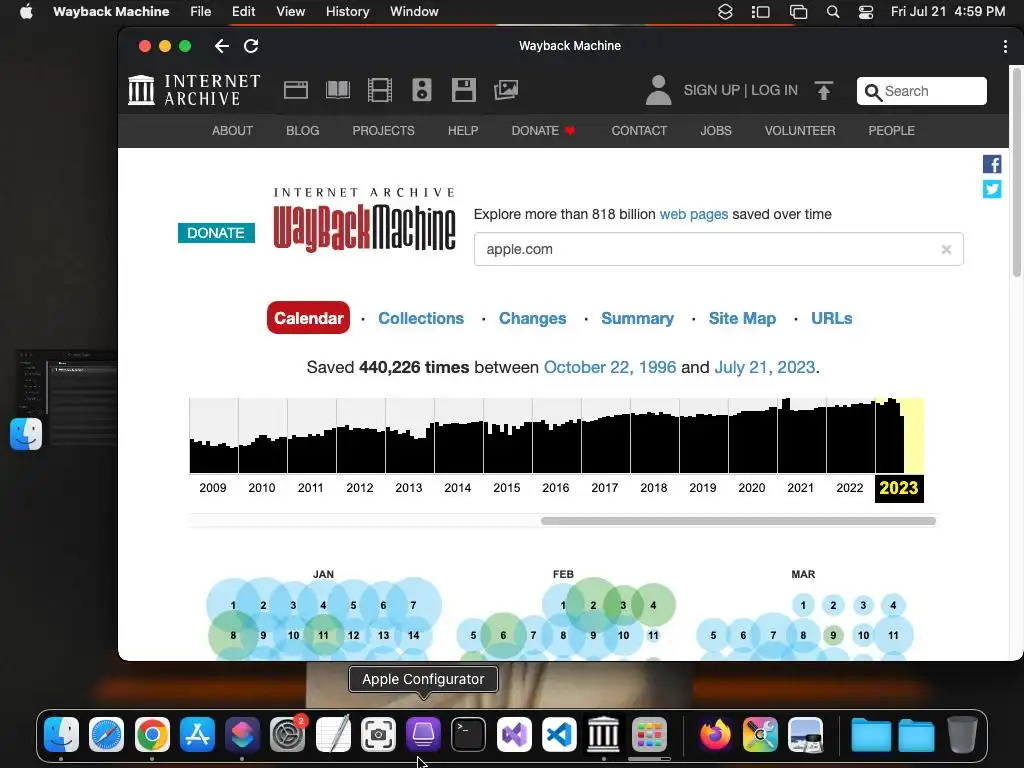Open the File menu

(x=200, y=12)
